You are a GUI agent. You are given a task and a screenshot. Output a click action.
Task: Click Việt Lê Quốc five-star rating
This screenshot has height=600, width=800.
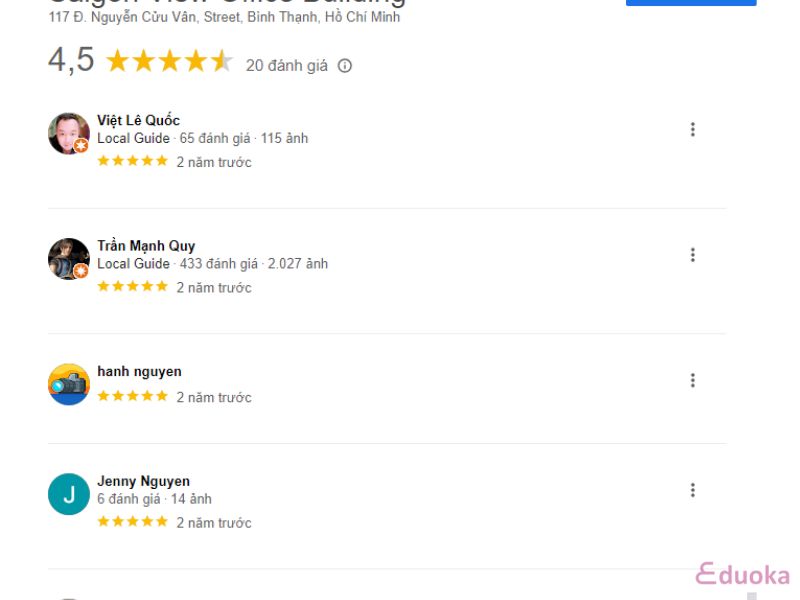coord(133,161)
